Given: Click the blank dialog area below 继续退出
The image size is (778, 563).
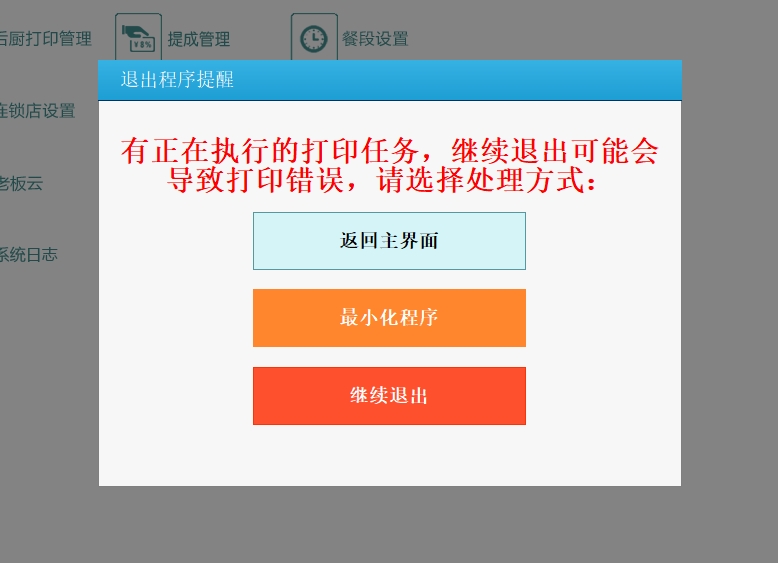Looking at the screenshot, I should pos(389,455).
